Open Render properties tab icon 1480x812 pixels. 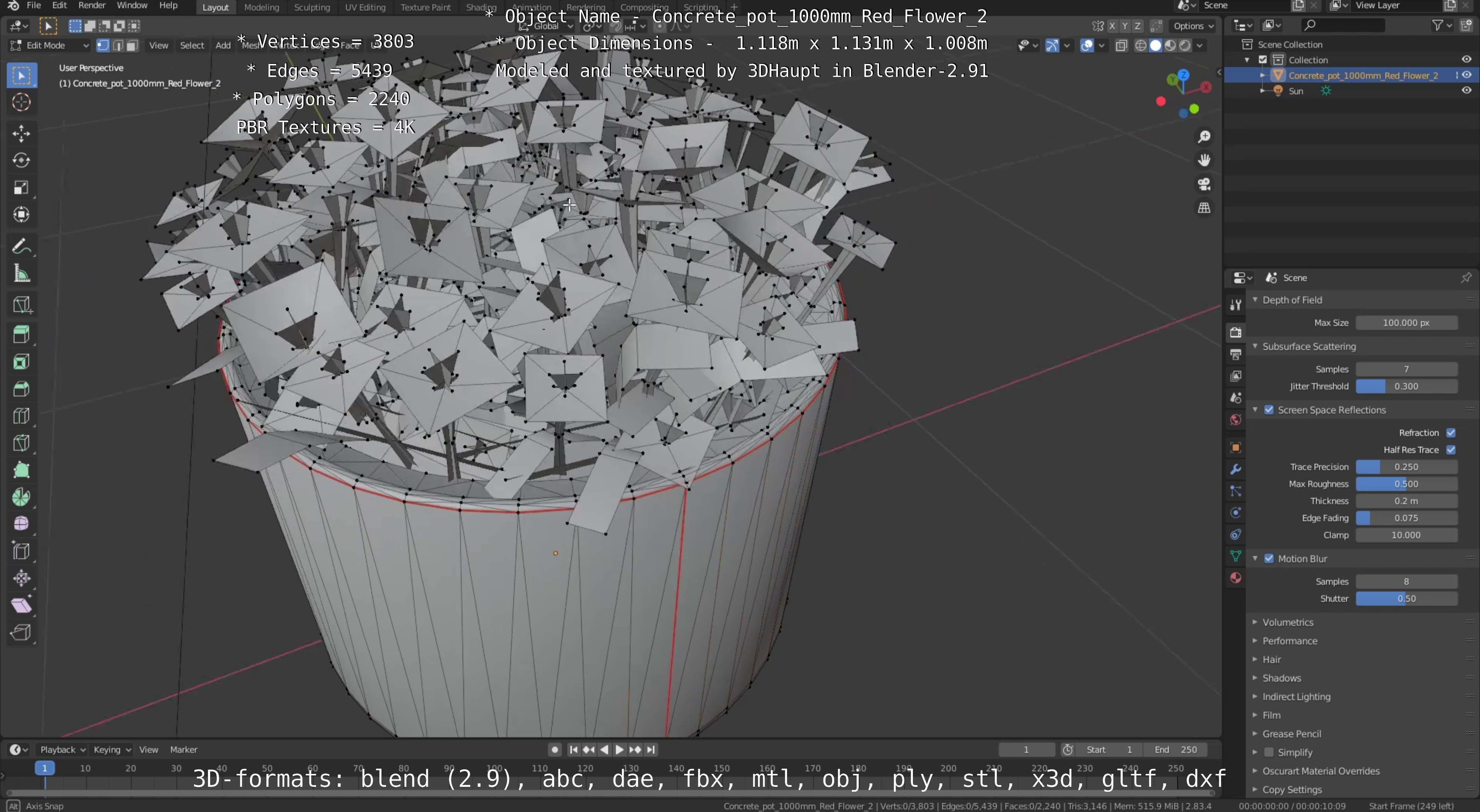click(1236, 332)
